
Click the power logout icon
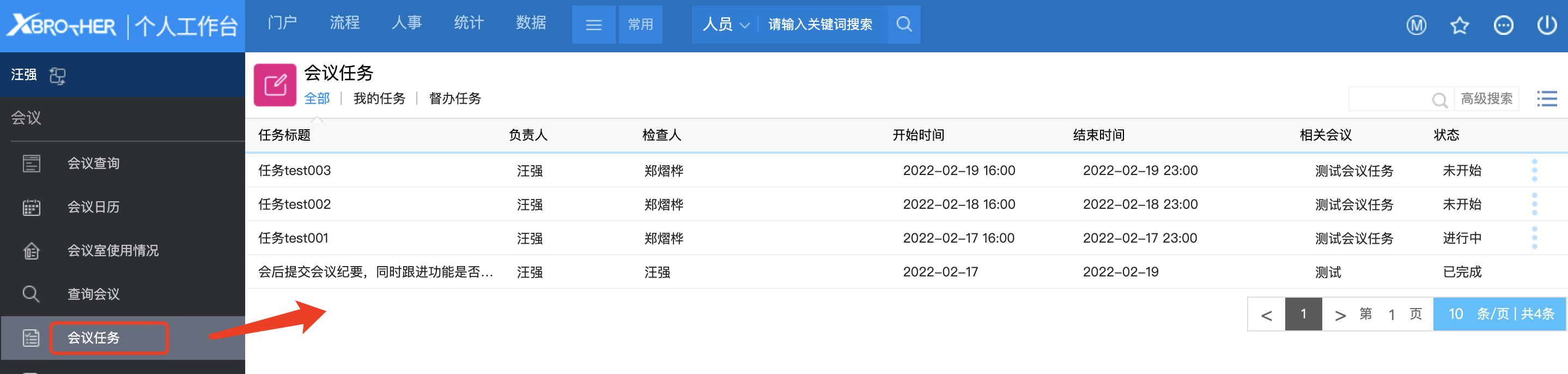point(1546,25)
